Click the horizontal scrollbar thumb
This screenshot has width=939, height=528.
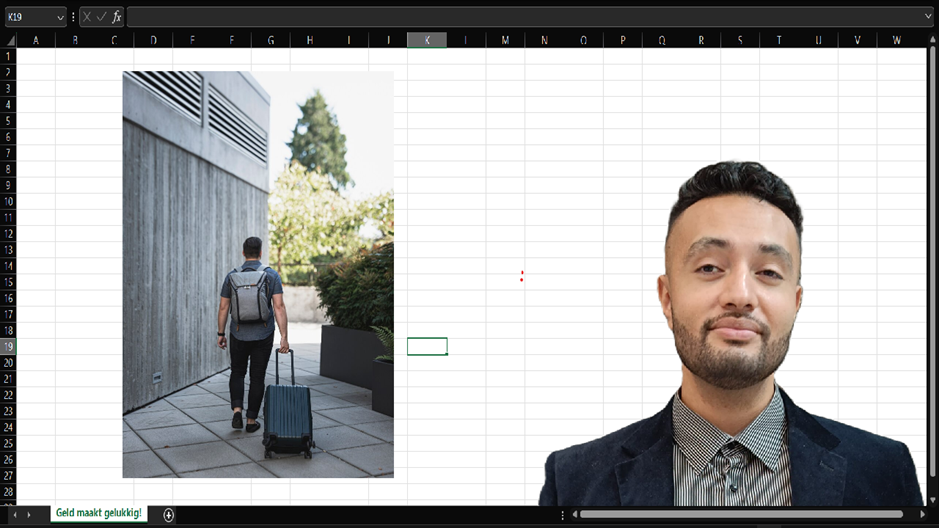pyautogui.click(x=740, y=515)
